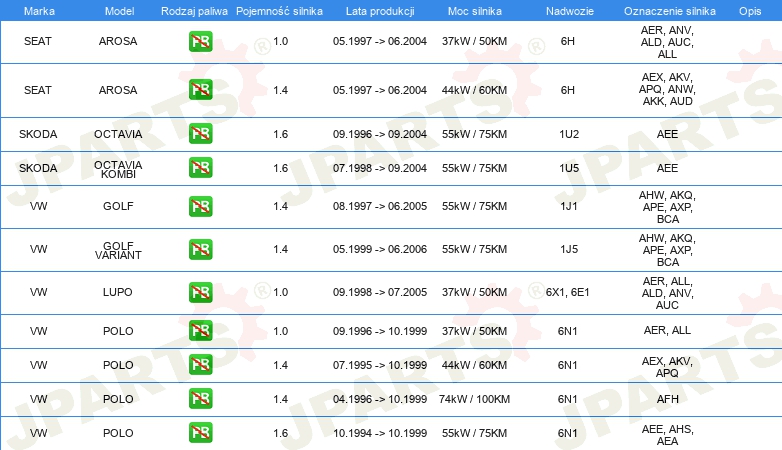
Task: Click the body codes 6X1, 6E1
Action: click(568, 292)
